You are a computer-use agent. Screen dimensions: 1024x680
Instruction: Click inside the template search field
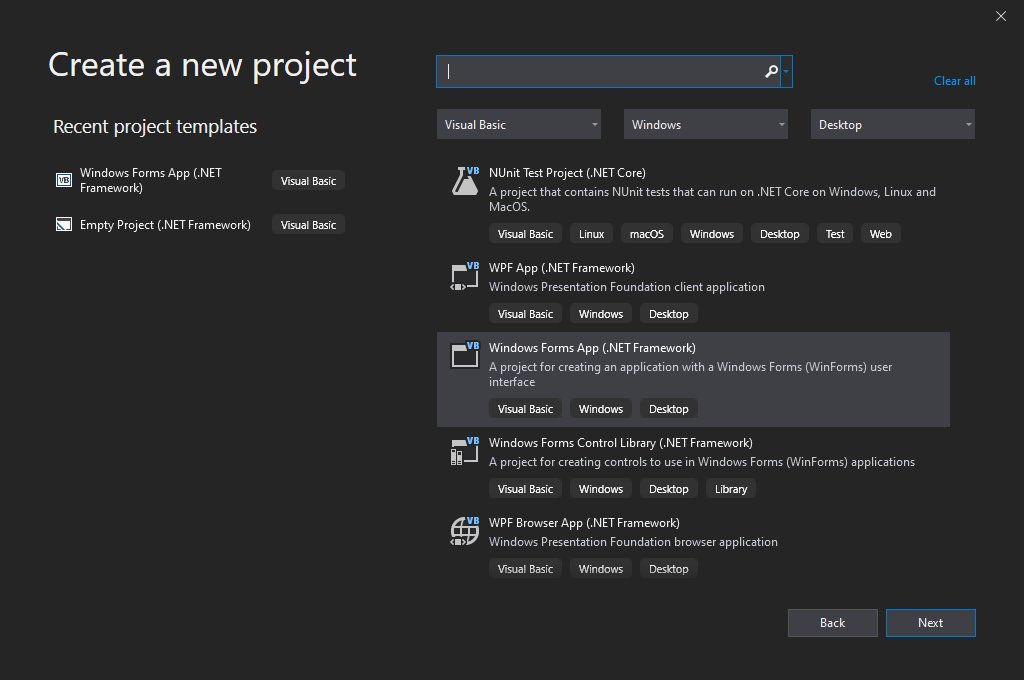pos(600,71)
